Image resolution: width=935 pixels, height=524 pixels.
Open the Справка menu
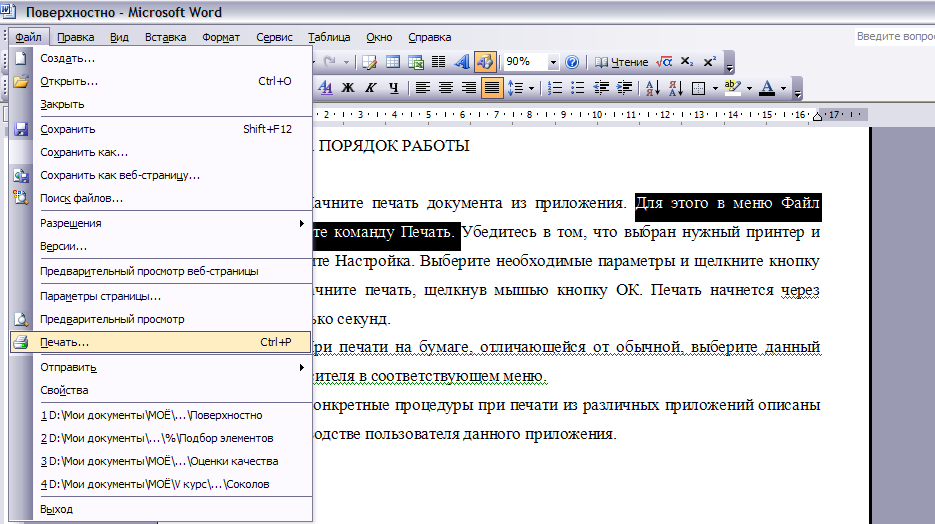[x=429, y=37]
